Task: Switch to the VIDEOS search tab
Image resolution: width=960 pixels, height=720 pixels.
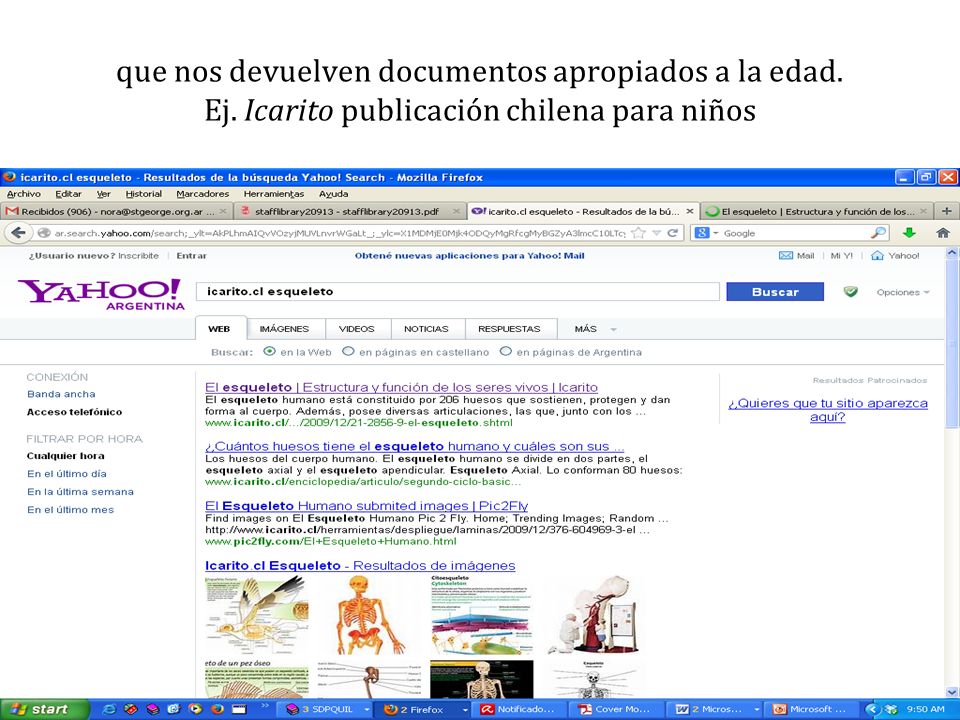Action: (356, 329)
